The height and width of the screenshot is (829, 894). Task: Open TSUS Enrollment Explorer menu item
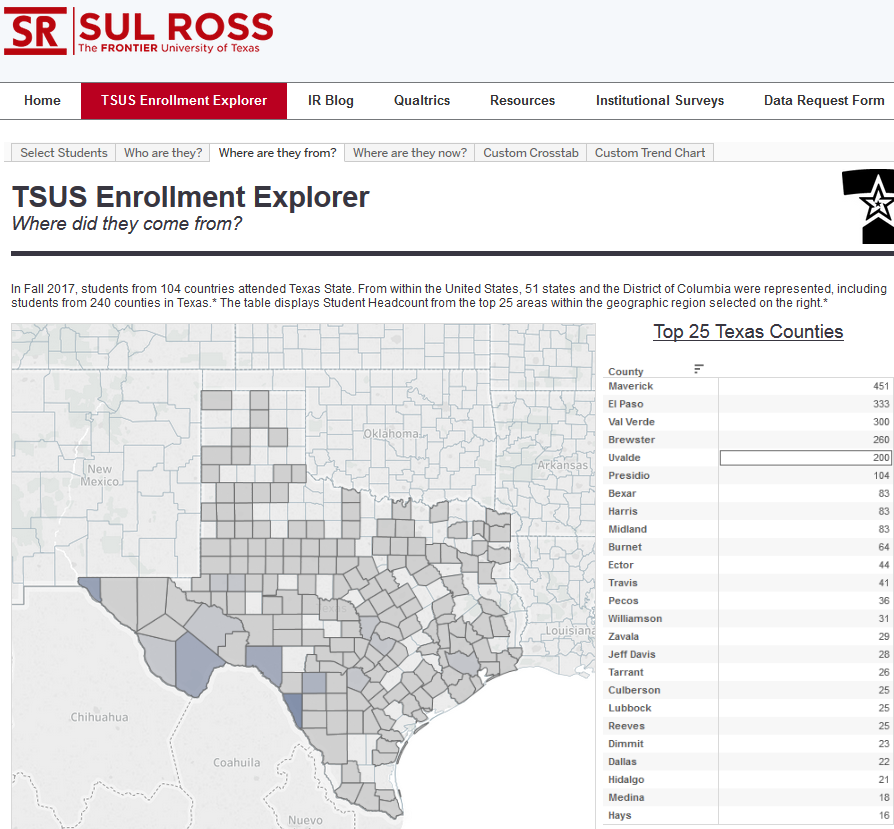tap(184, 100)
